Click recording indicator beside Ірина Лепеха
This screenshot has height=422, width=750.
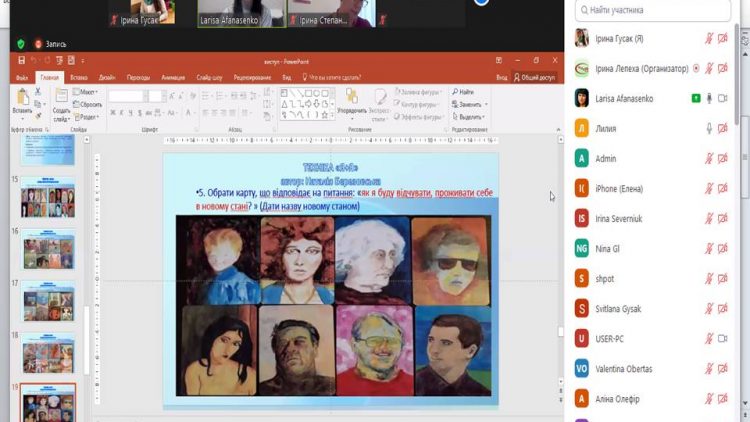696,68
